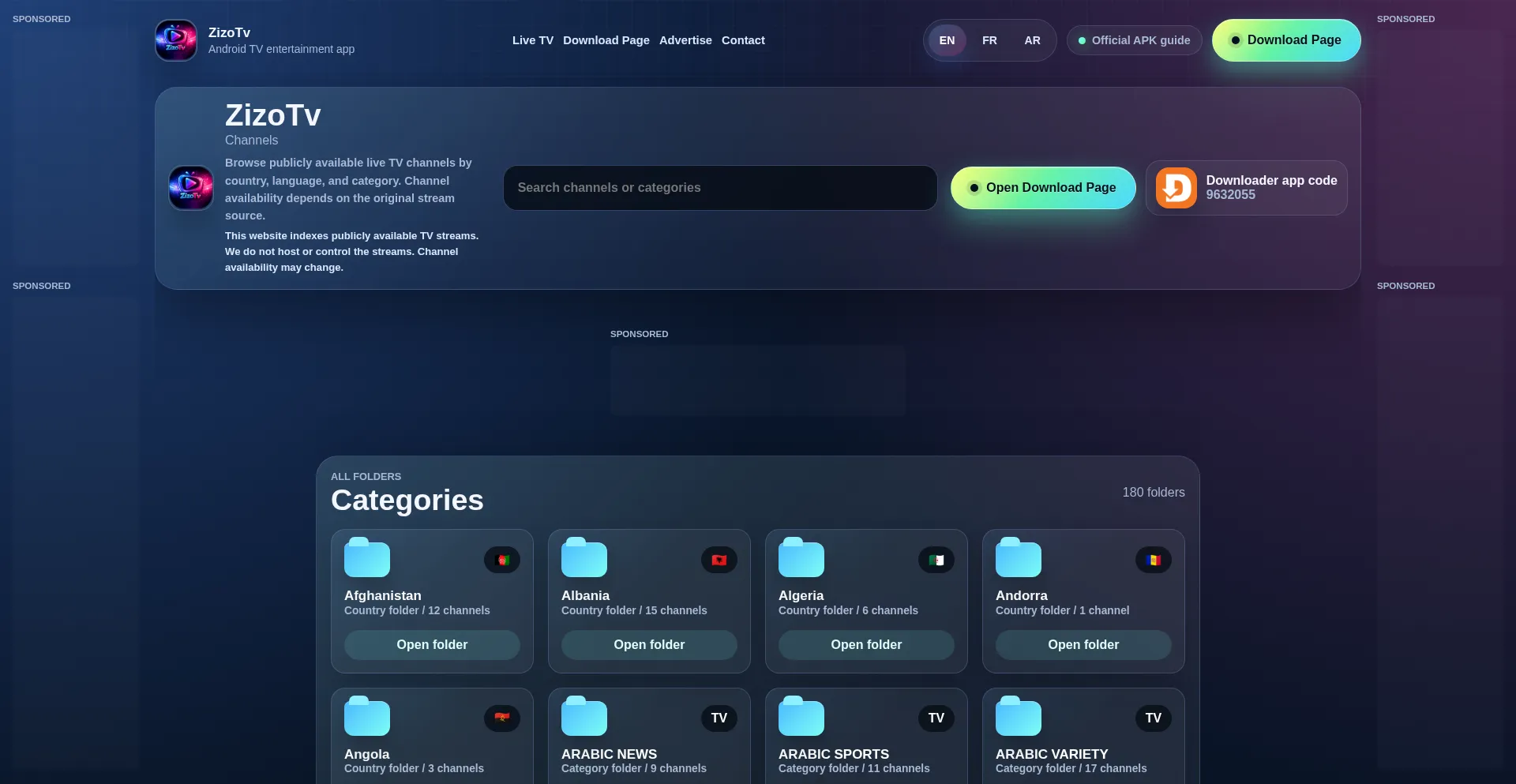Screen dimensions: 1516x784
Task: Focus the Search channels or categories field
Action: pos(720,188)
